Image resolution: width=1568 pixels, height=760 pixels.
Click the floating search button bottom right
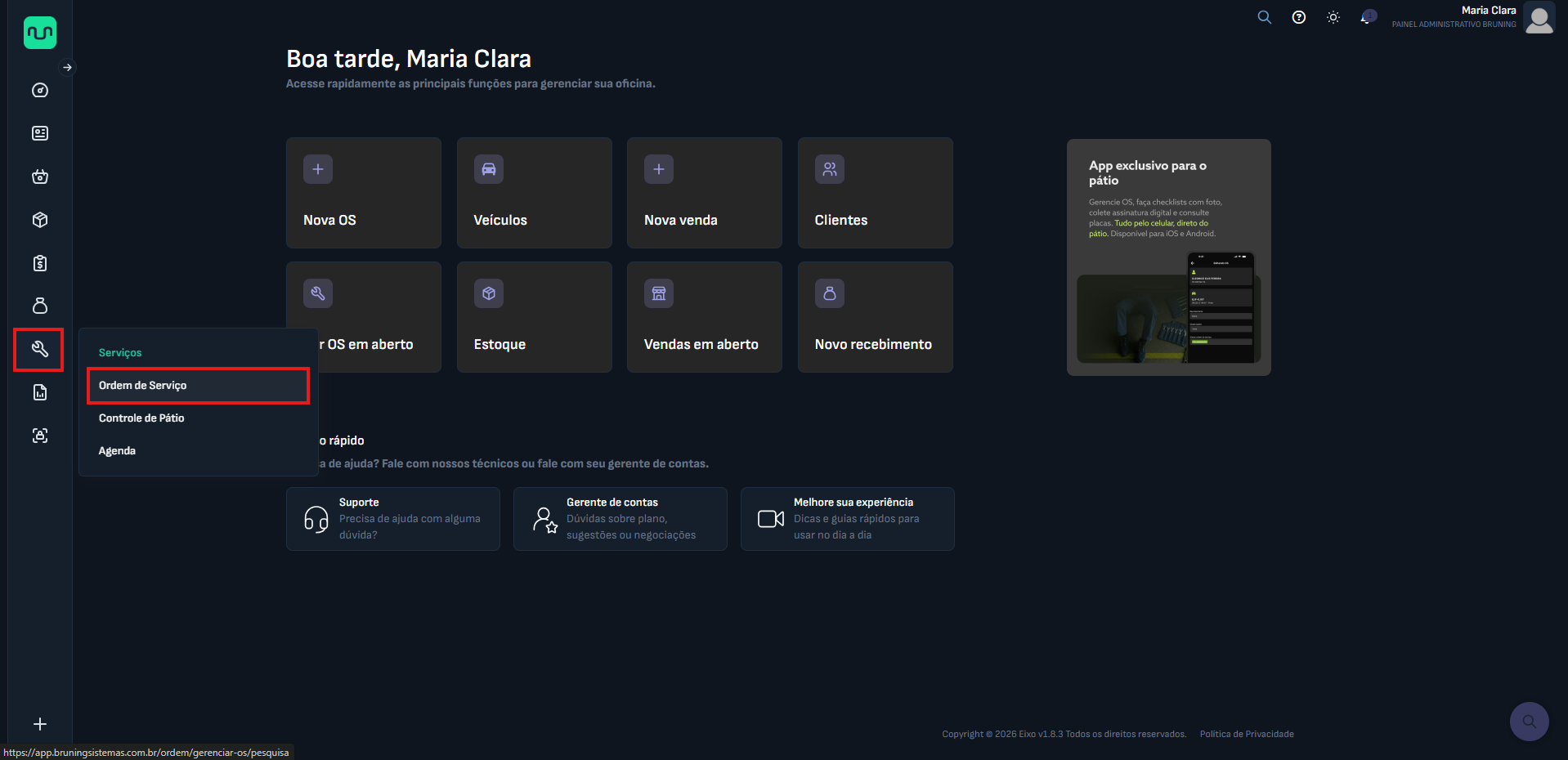coord(1530,722)
